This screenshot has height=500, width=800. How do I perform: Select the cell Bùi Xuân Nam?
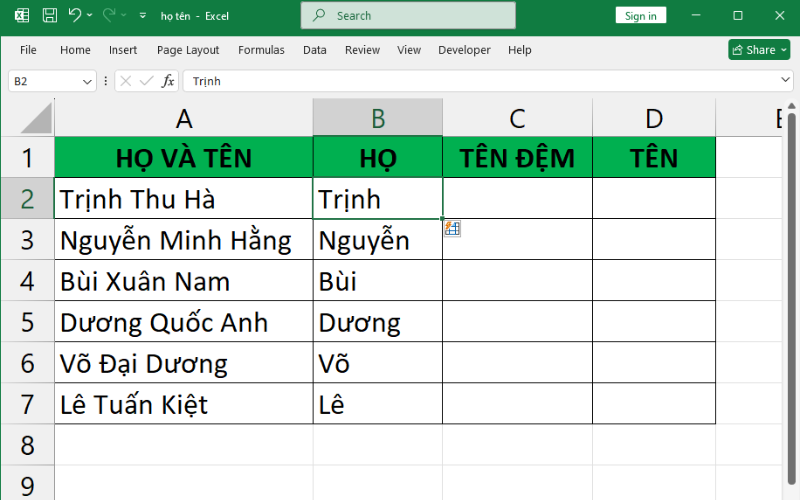184,281
